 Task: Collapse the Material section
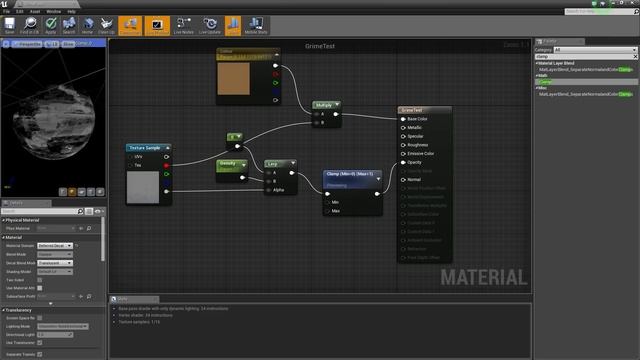(3, 237)
